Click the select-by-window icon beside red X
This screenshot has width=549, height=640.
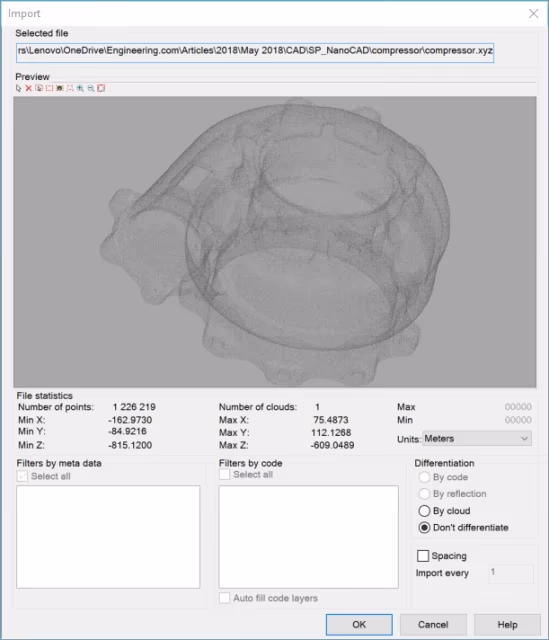39,88
